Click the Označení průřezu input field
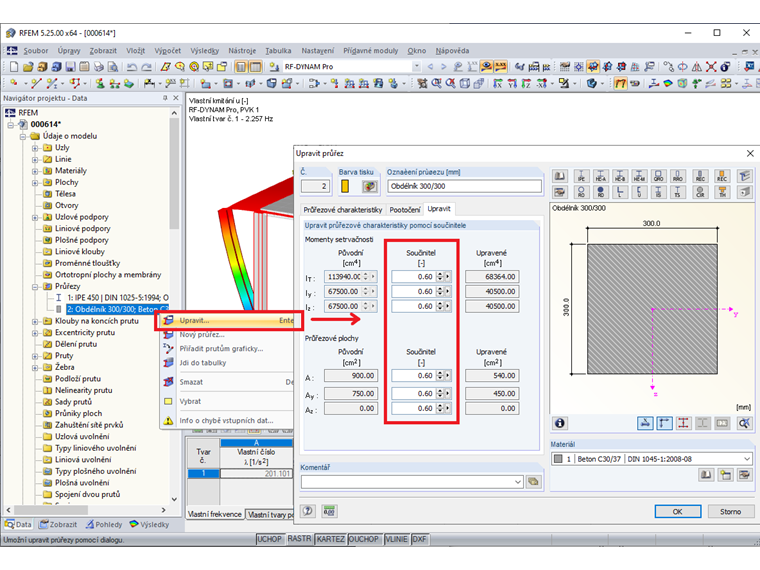This screenshot has height=570, width=760. tap(464, 186)
